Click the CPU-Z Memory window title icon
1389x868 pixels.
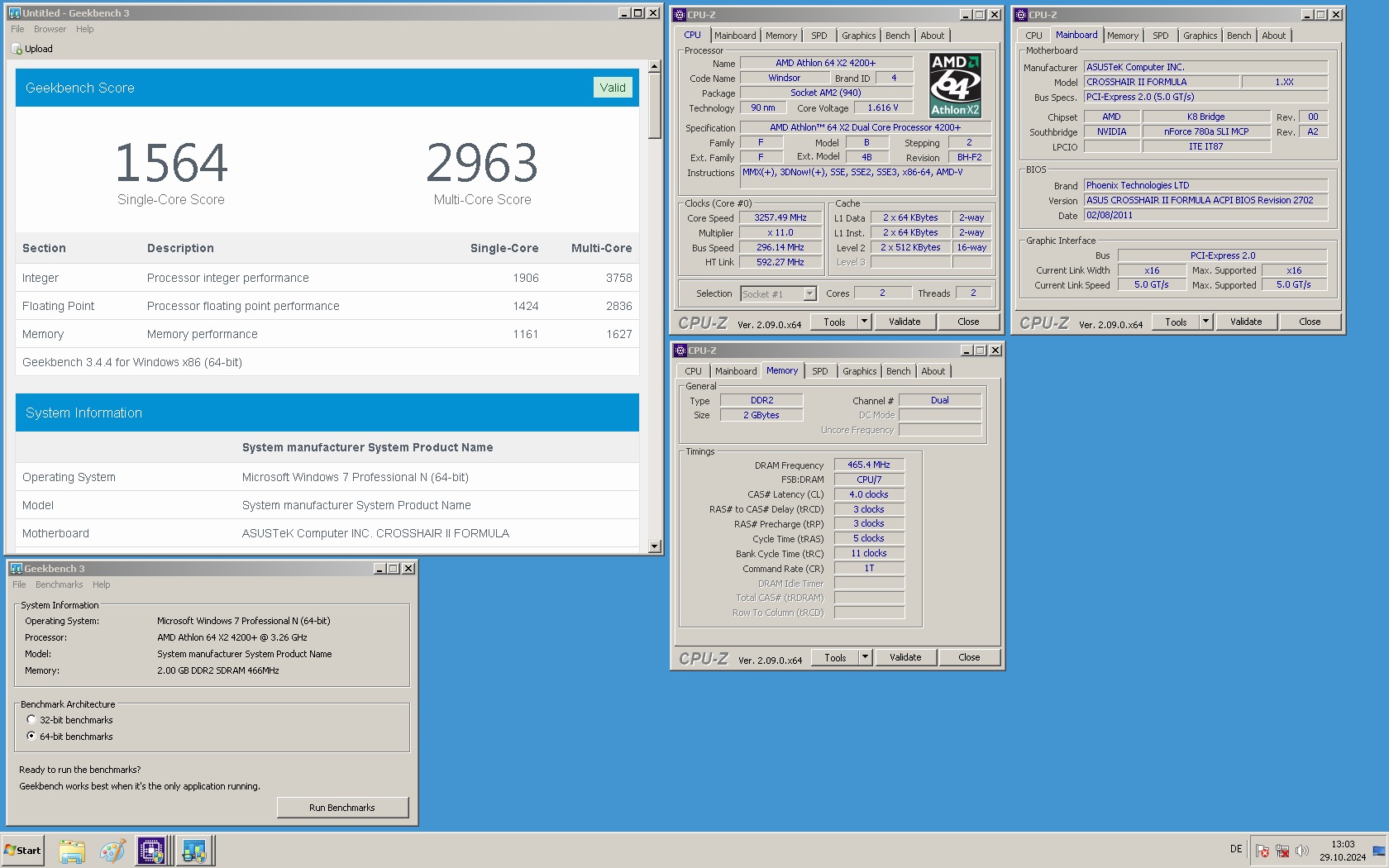[680, 351]
